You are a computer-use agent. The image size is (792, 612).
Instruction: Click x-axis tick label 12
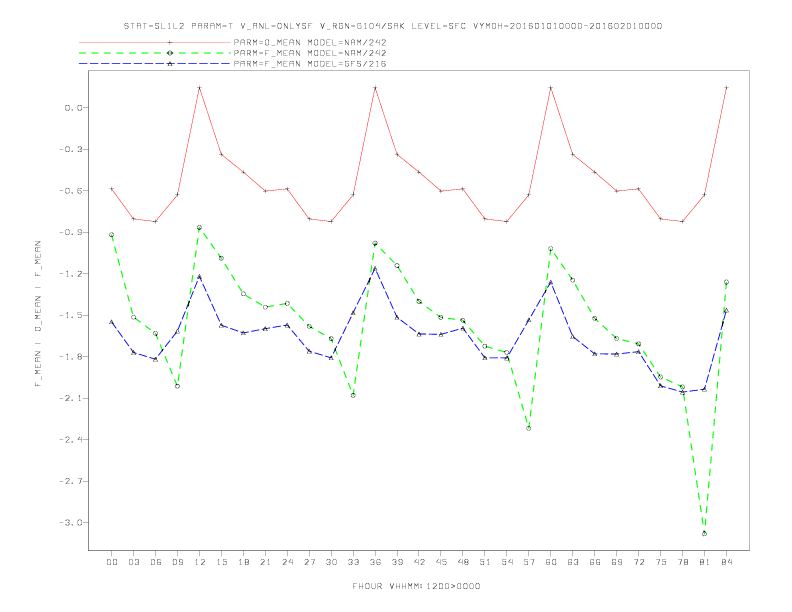coord(200,562)
